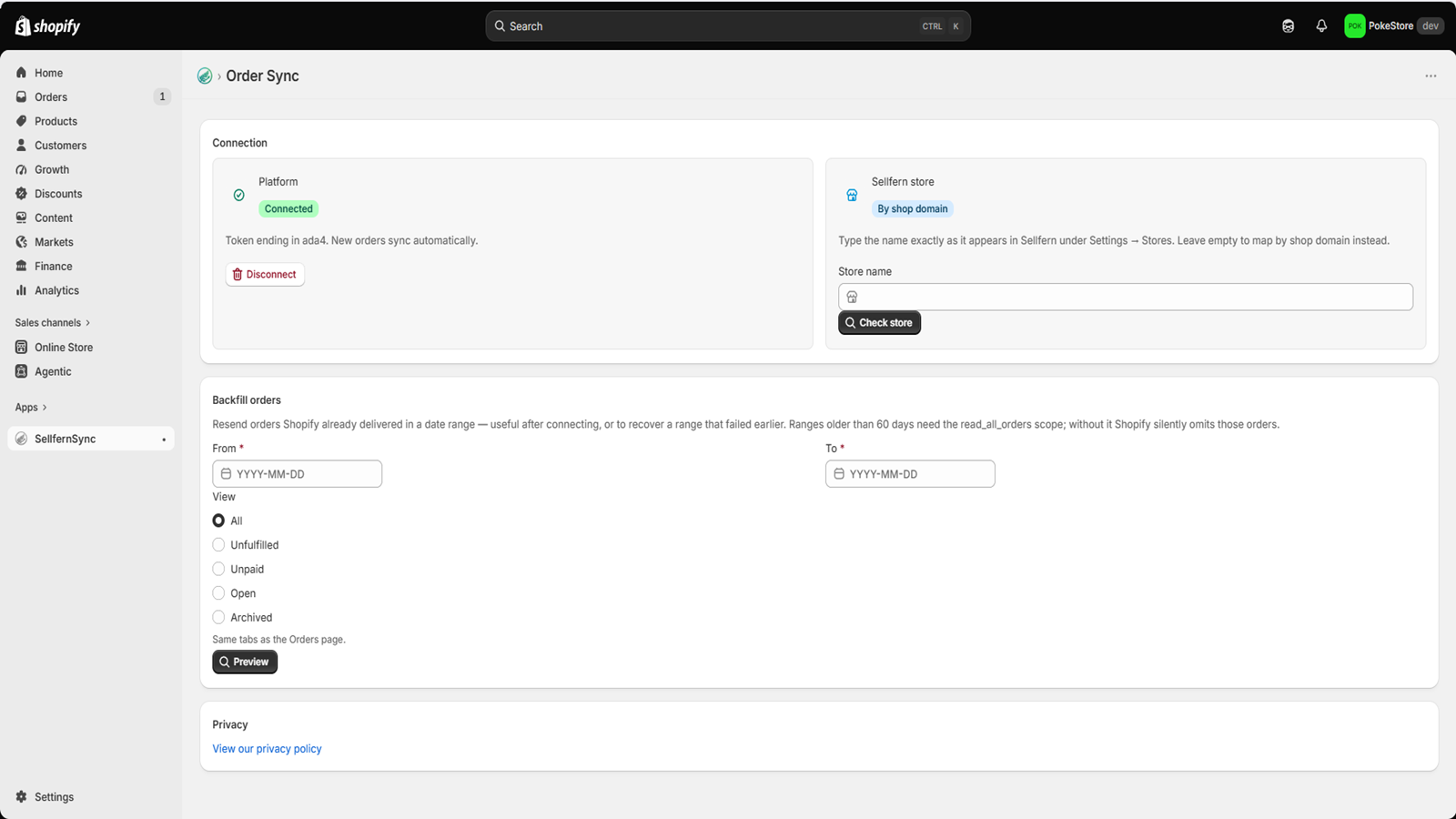This screenshot has width=1456, height=819.
Task: Open Finance in sidebar
Action: point(91,267)
